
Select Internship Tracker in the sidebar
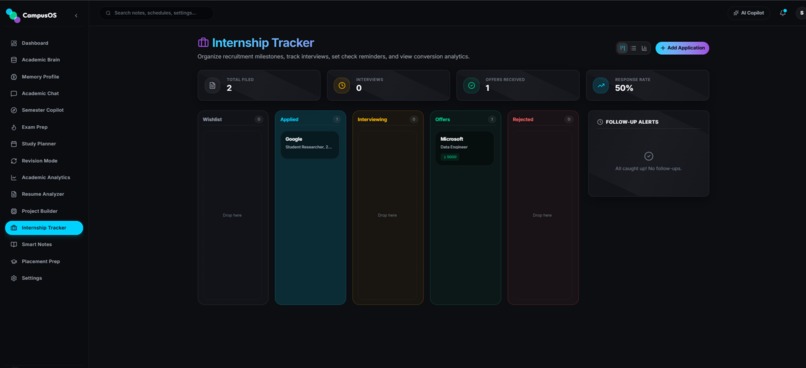point(44,228)
